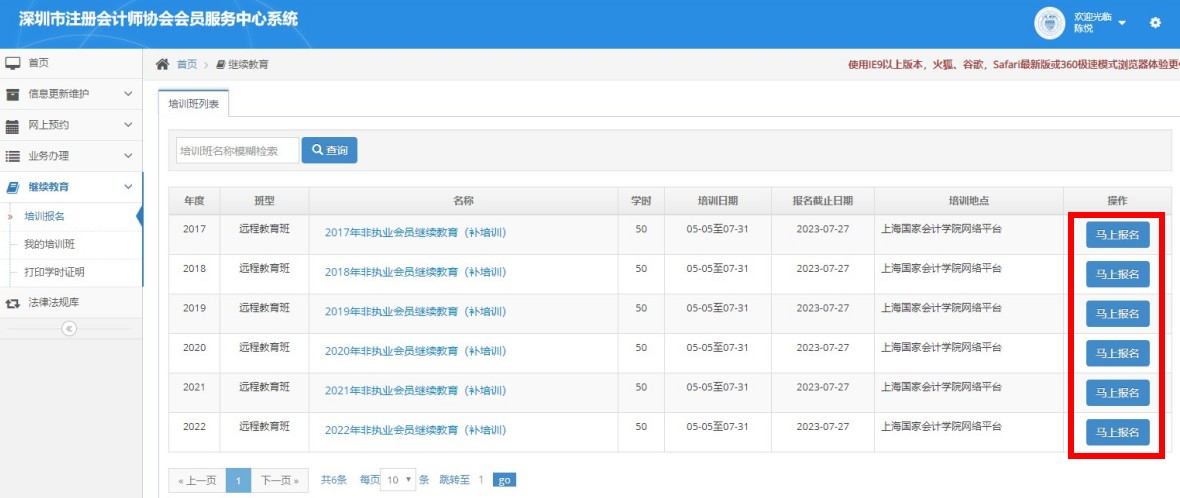This screenshot has width=1180, height=498.
Task: Click the 培训日期 column header
Action: pyautogui.click(x=717, y=201)
